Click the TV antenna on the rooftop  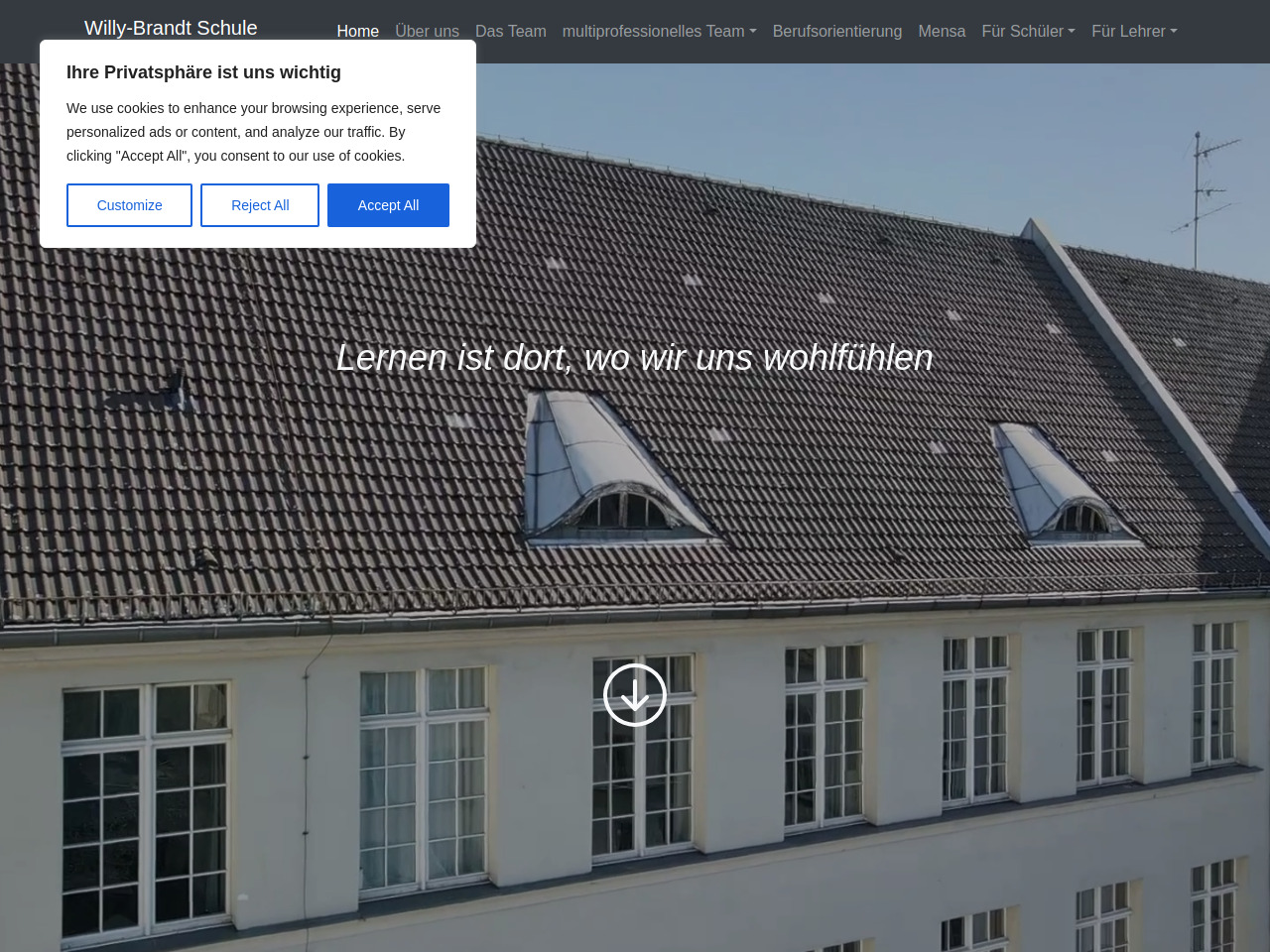pyautogui.click(x=1201, y=193)
